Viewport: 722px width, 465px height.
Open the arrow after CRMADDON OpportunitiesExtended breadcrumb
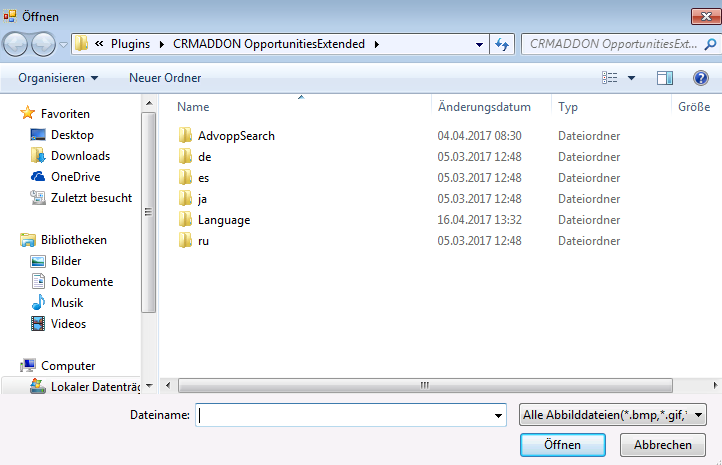pos(377,44)
